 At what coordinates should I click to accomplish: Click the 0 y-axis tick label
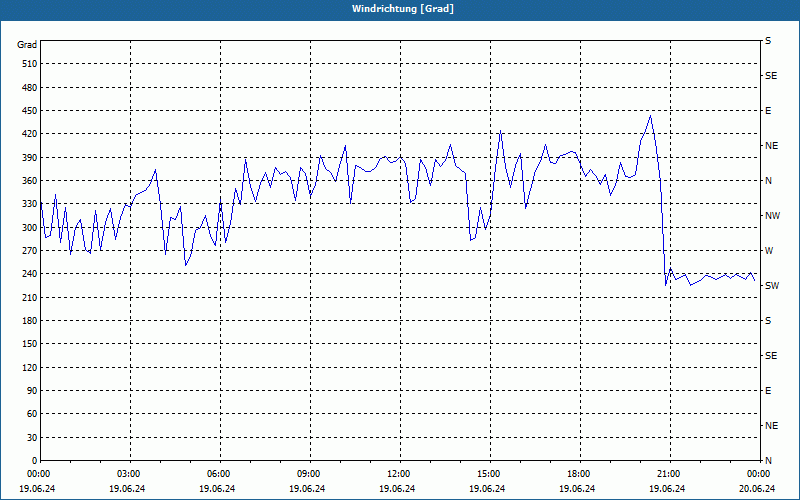[35, 461]
